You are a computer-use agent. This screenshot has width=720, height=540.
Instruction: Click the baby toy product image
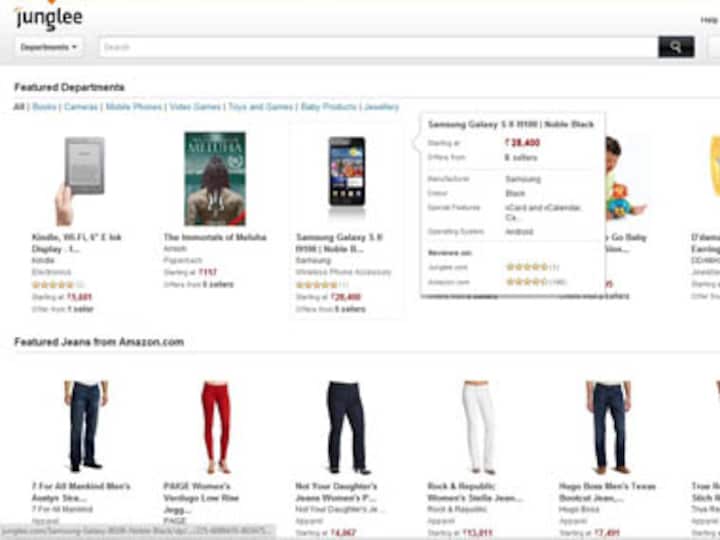625,180
